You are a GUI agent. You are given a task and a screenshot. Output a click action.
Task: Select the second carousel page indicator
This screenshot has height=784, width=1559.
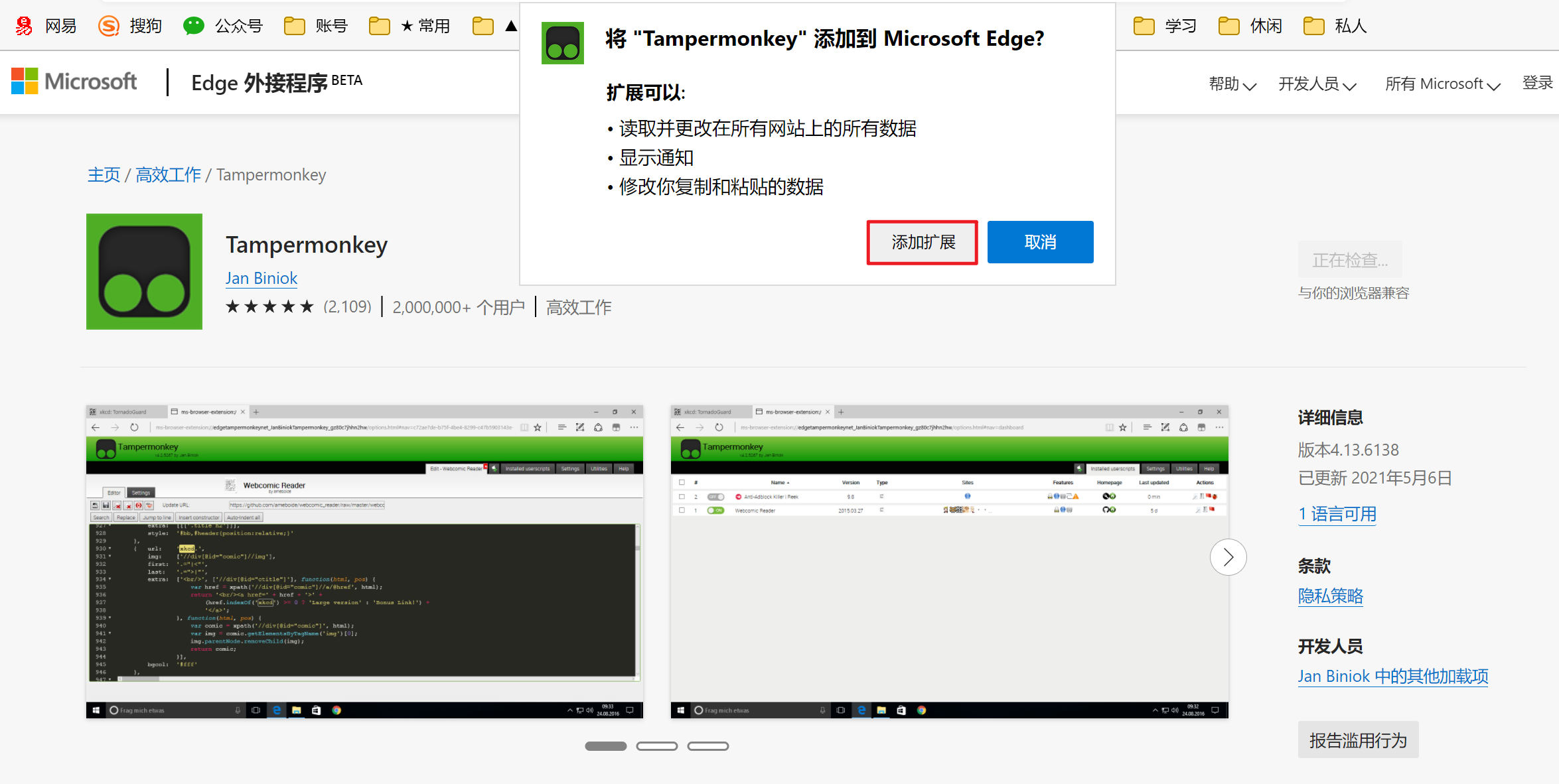(656, 746)
